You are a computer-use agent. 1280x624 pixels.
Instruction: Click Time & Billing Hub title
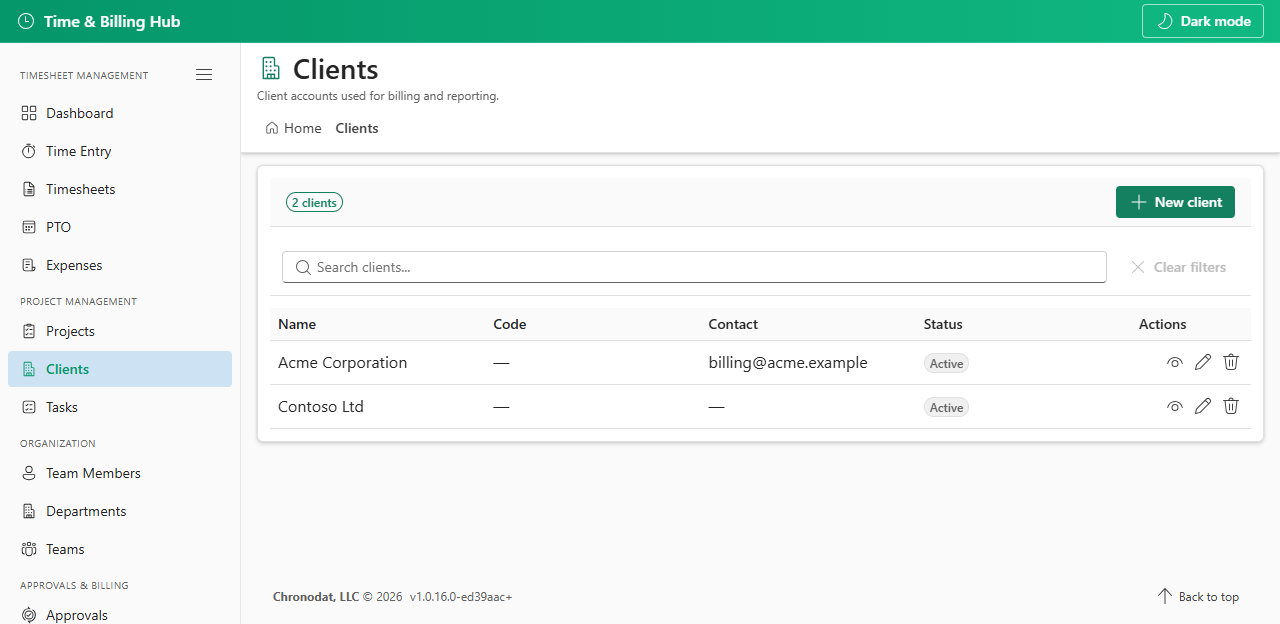click(x=112, y=21)
